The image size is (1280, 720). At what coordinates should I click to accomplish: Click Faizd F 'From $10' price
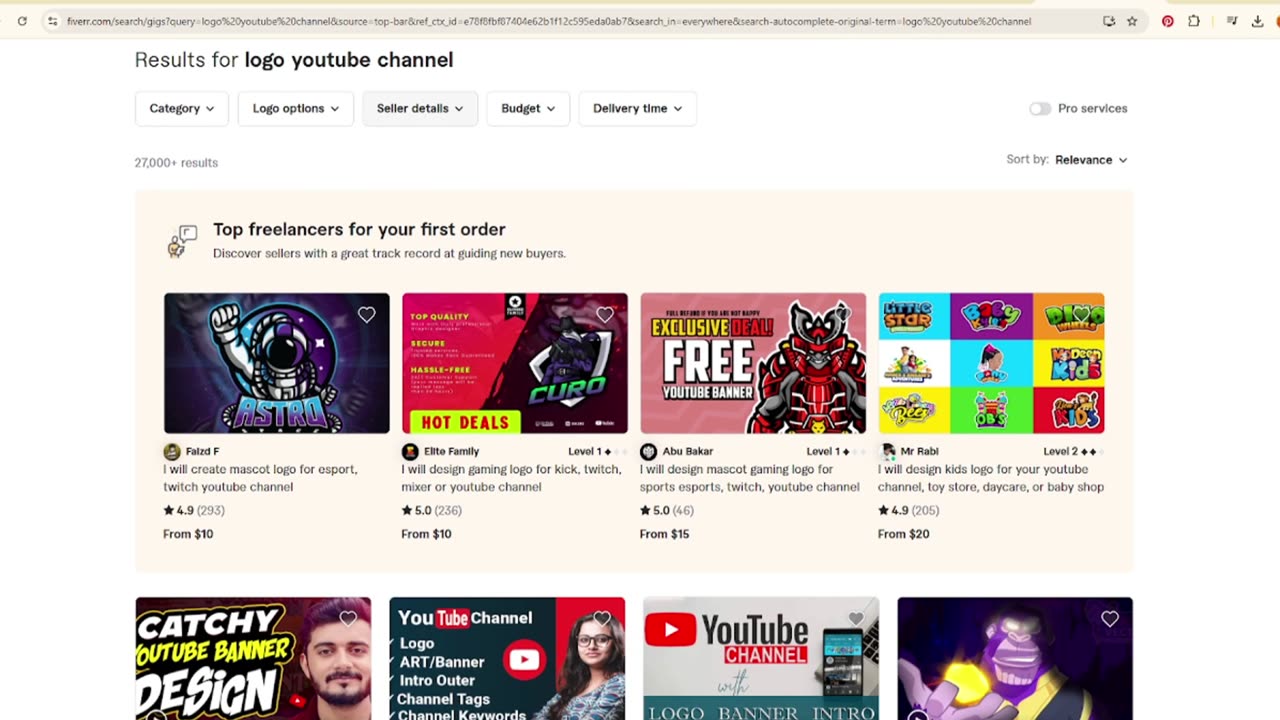point(188,534)
